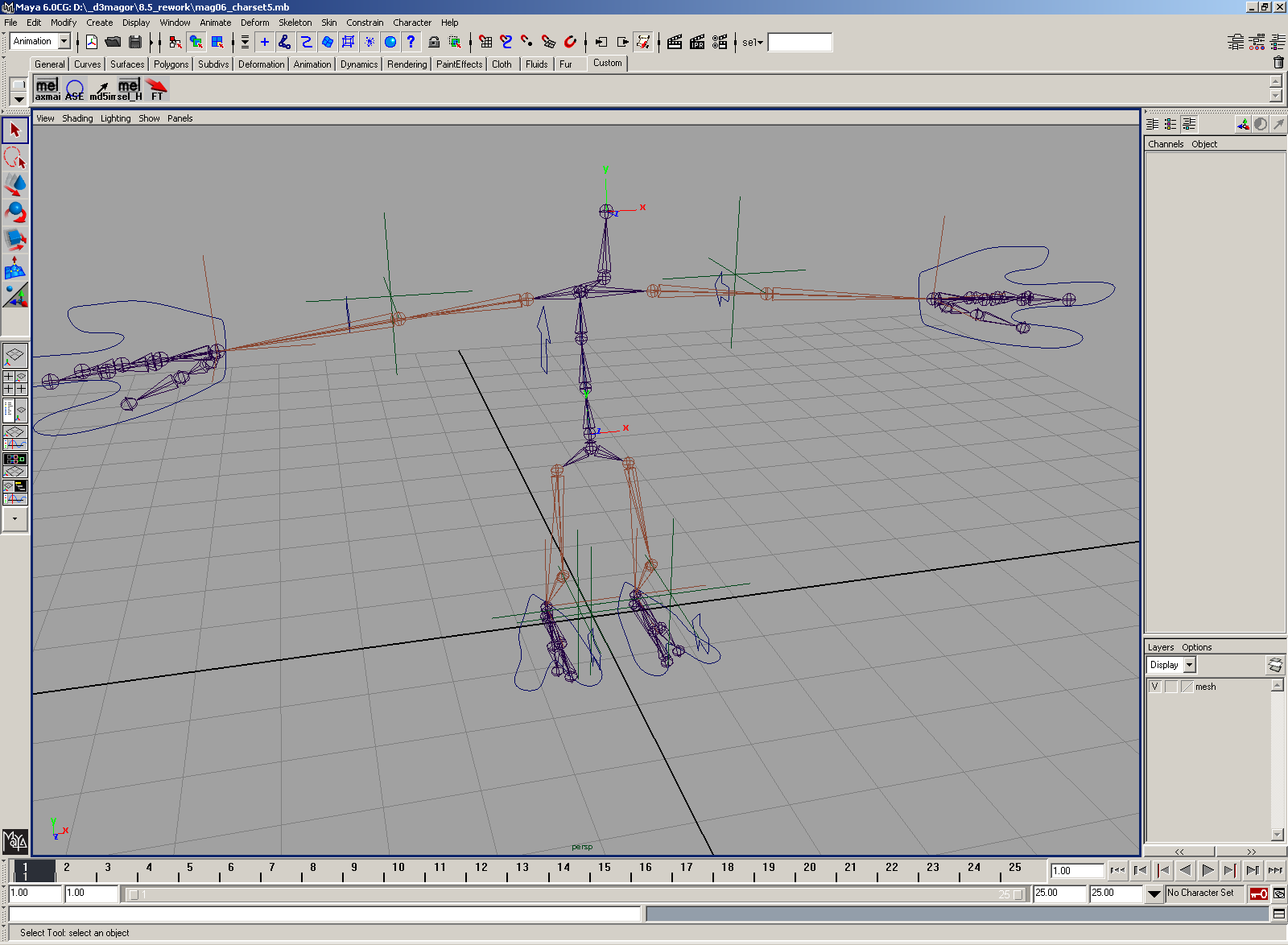Screen dimensions: 1288x945
Task: Play the animation forwards
Action: pos(1207,870)
